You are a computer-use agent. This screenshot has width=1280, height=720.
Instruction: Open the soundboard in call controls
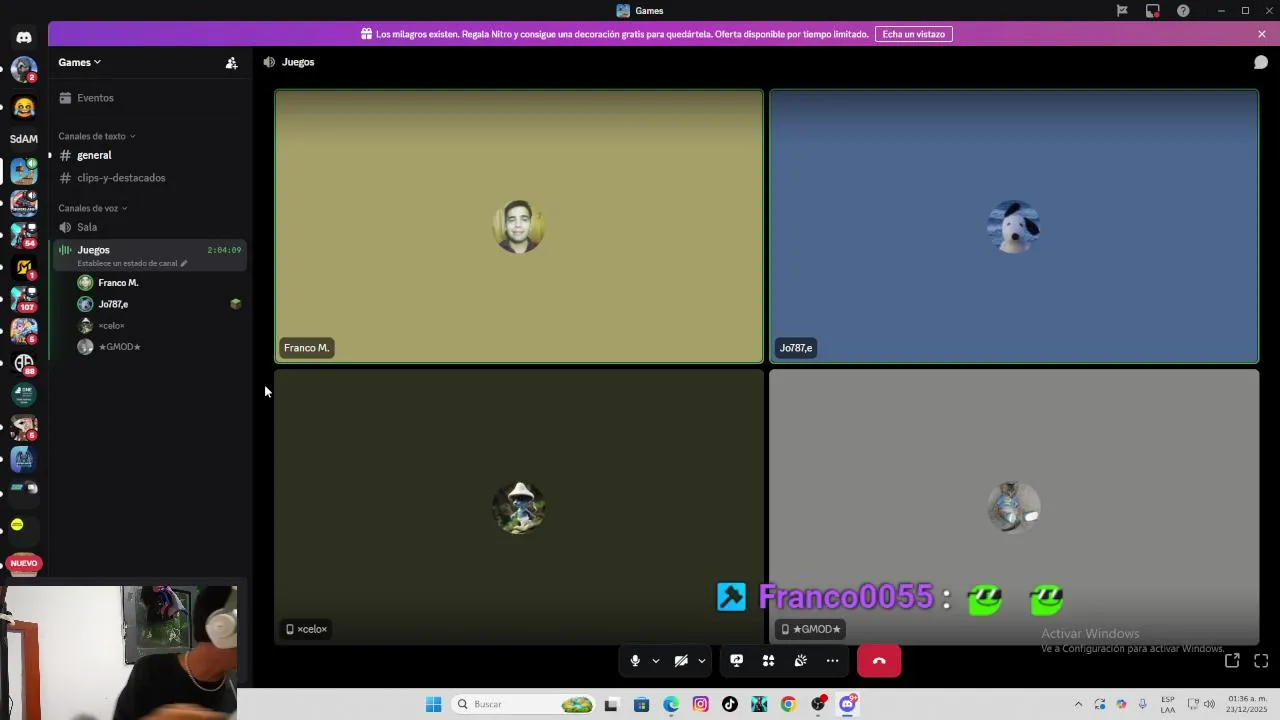pyautogui.click(x=800, y=661)
